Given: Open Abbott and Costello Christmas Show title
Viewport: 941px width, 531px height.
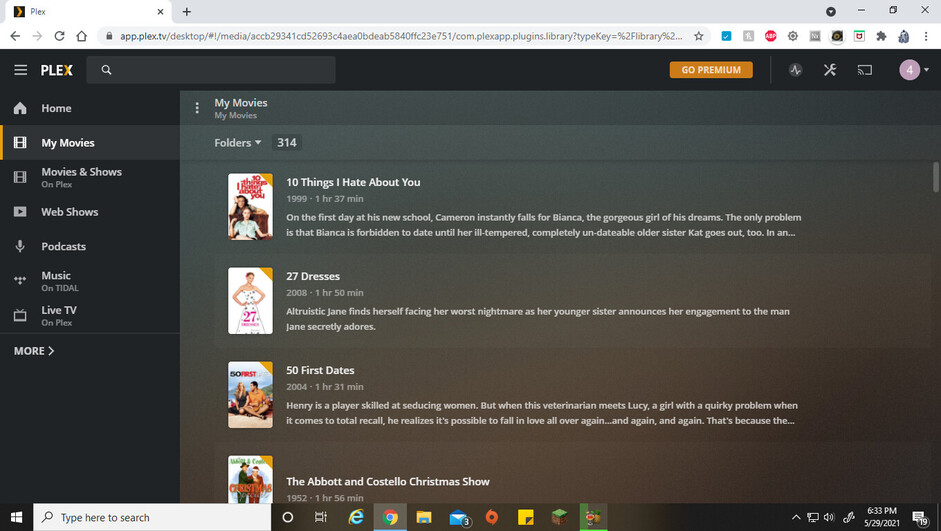Looking at the screenshot, I should [388, 482].
